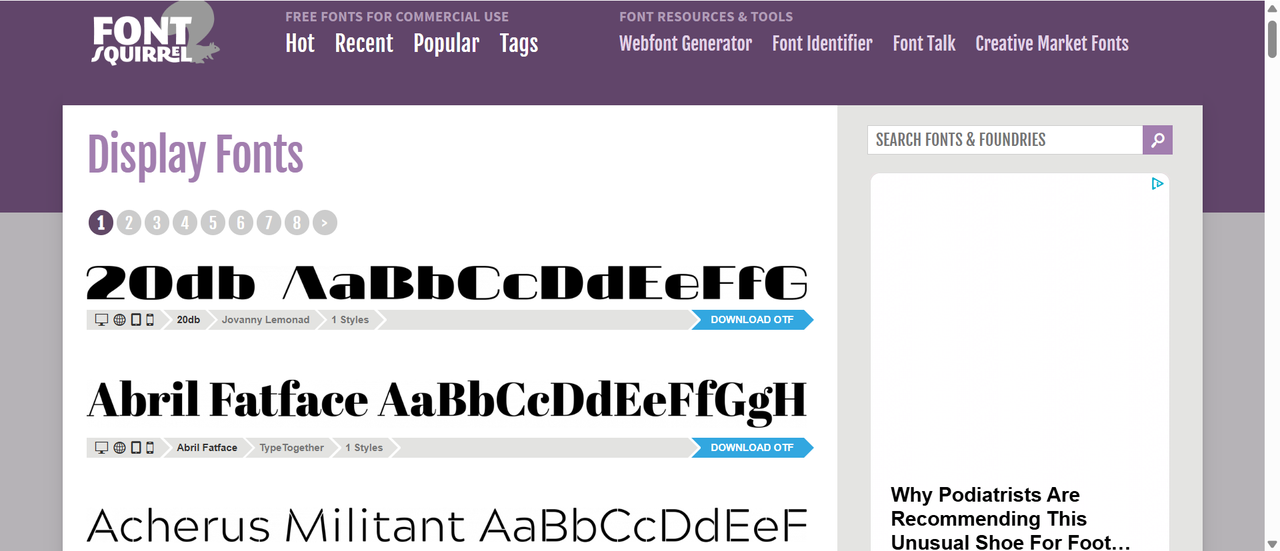Click 1 Styles in Abril Fatface row
This screenshot has width=1280, height=551.
coord(364,448)
